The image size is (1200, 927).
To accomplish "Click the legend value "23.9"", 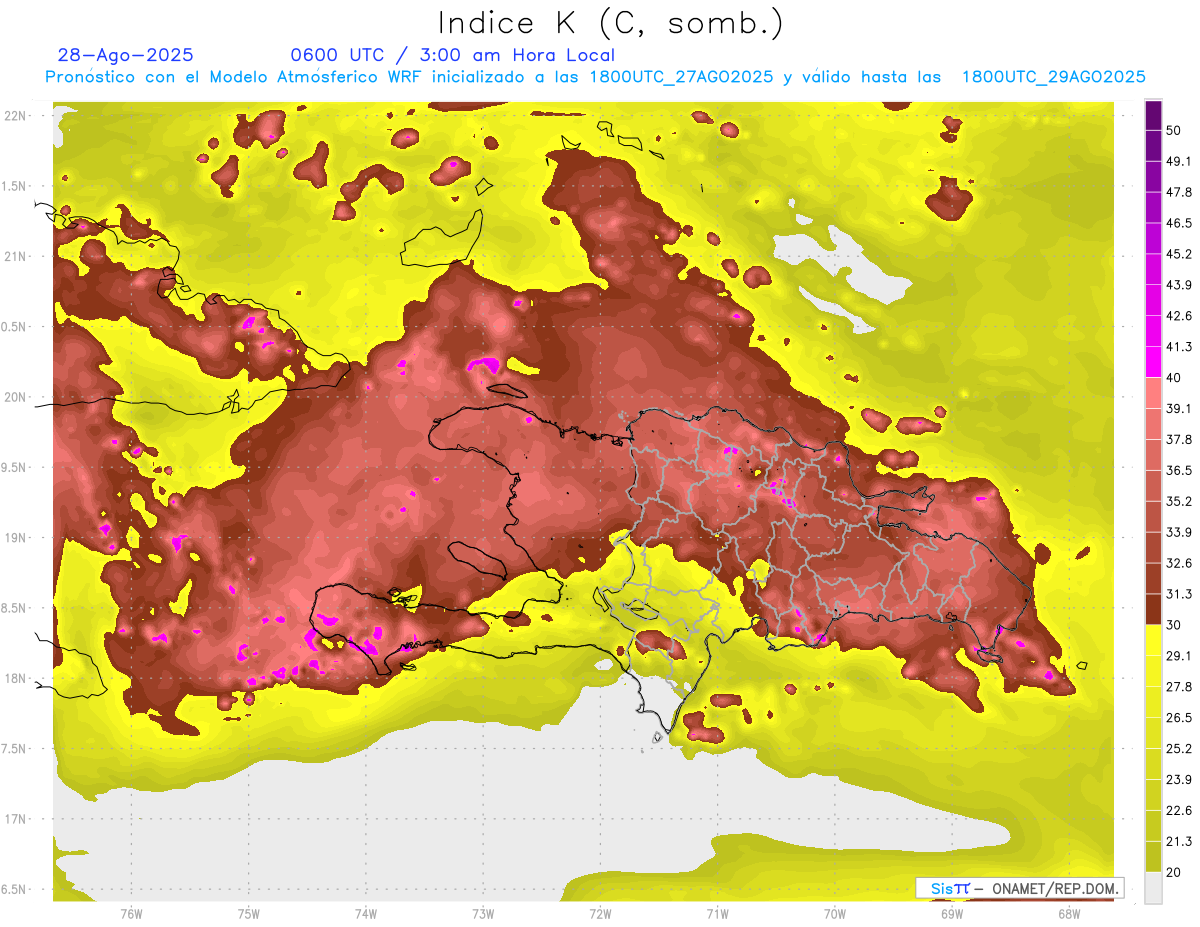I will pos(1179,780).
